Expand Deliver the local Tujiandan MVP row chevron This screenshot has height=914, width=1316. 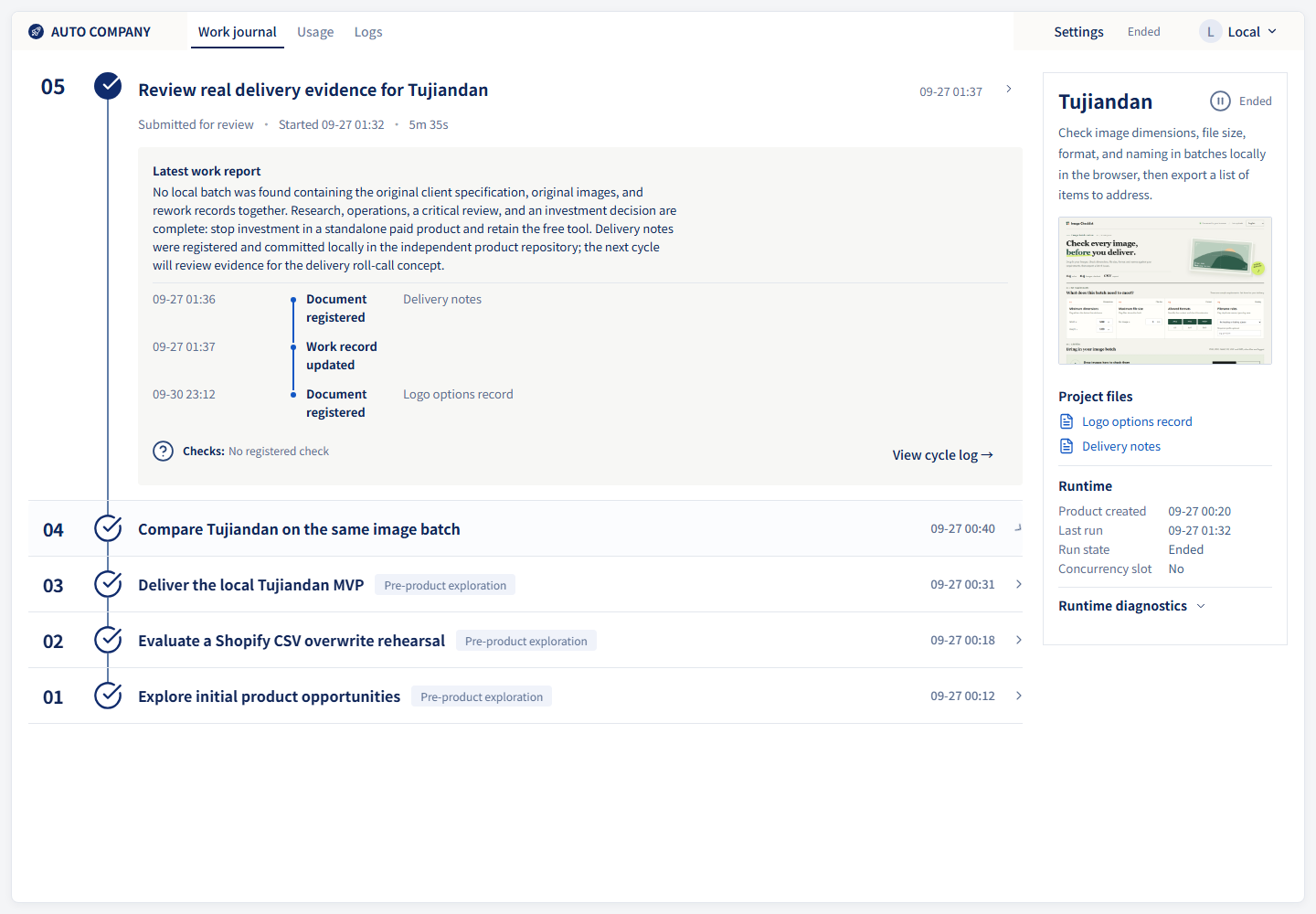(1019, 584)
